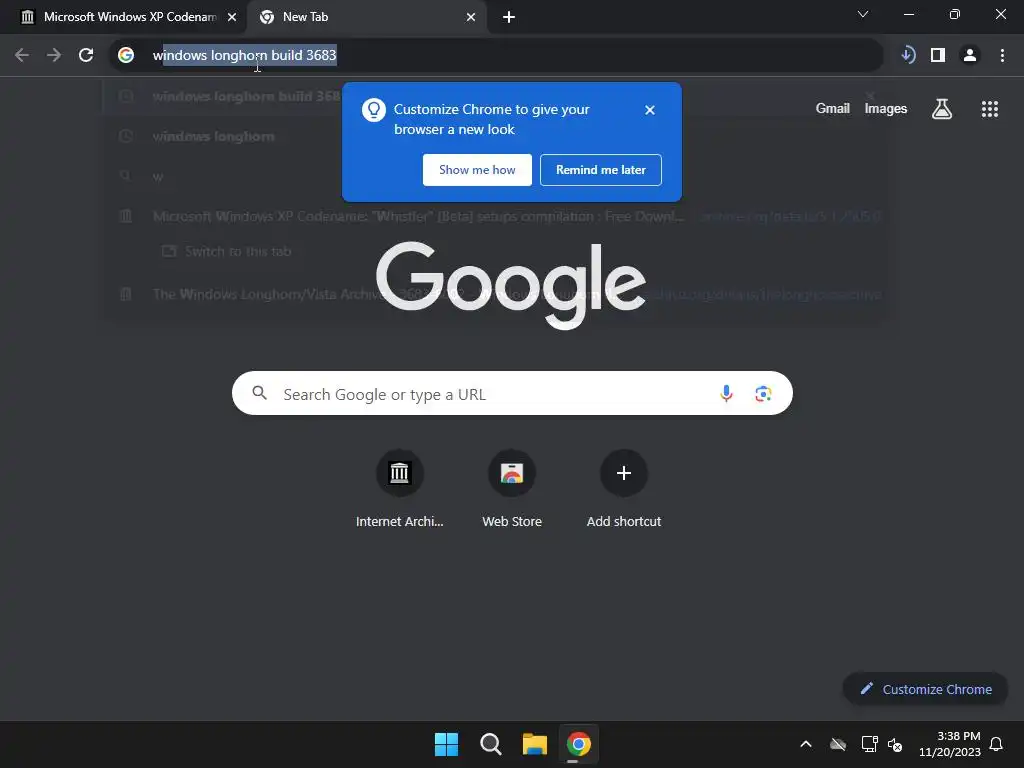Click the Show me how button
The image size is (1024, 768).
click(477, 170)
